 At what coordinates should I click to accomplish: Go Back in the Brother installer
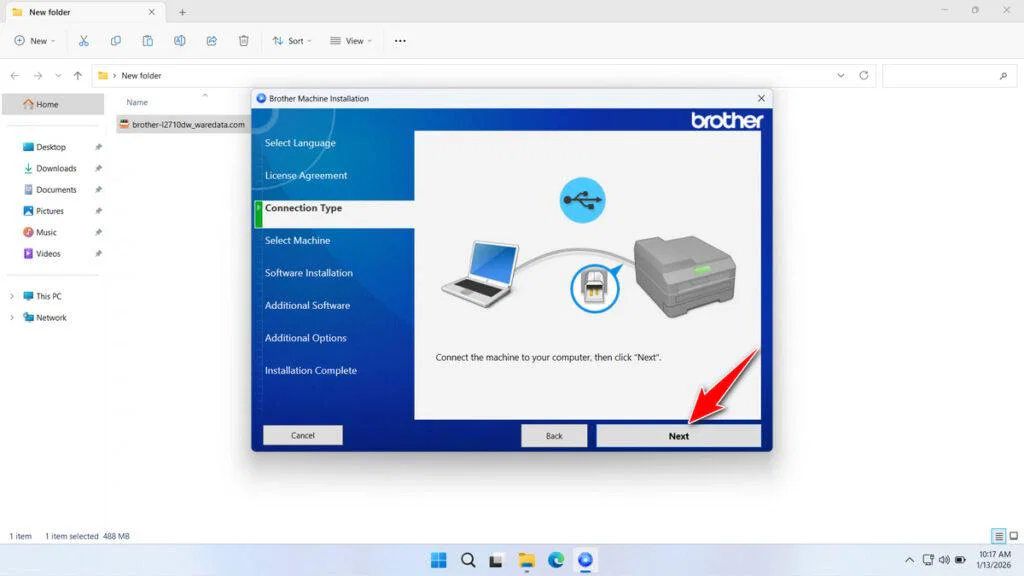(554, 435)
